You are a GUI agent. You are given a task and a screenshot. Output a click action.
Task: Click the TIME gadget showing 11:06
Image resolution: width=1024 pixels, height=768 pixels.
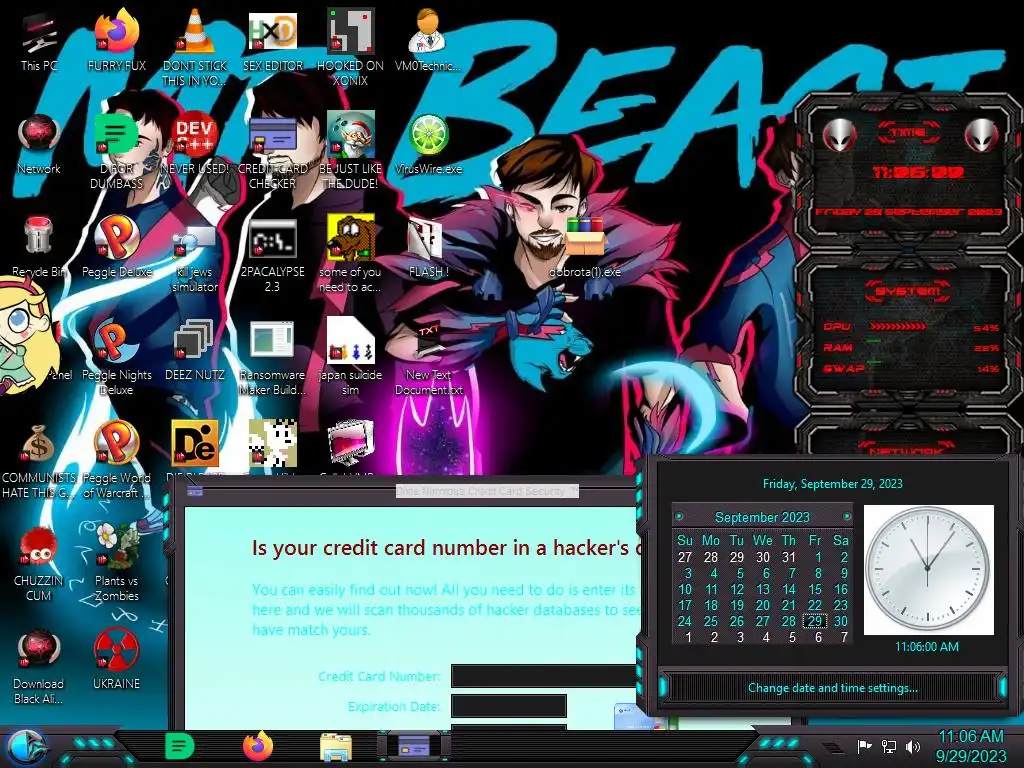908,171
